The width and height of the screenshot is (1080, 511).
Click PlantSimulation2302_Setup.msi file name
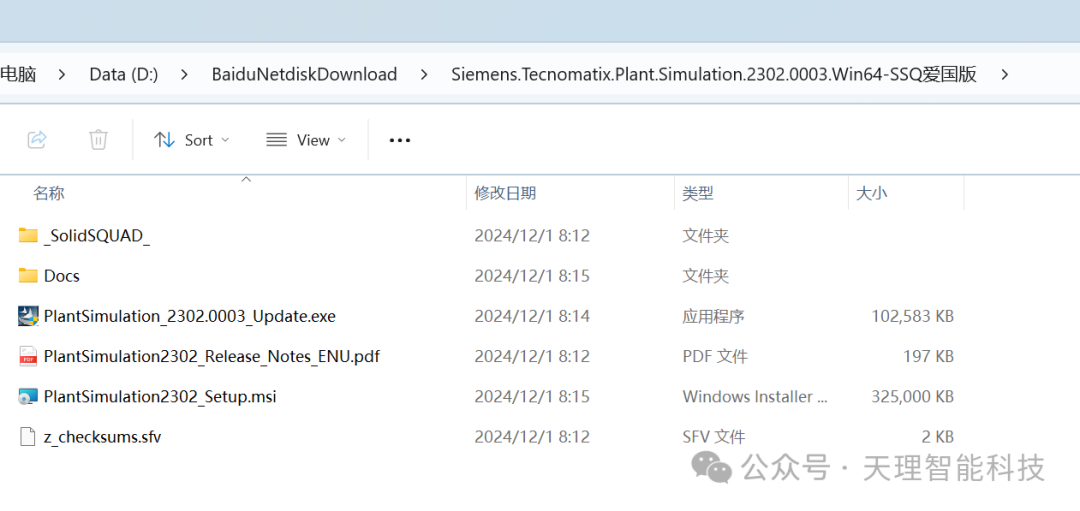click(160, 397)
